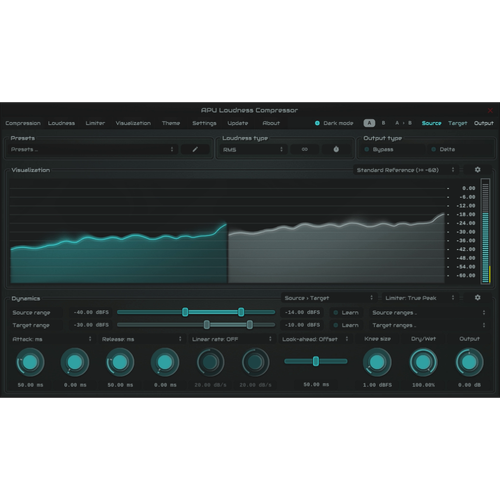This screenshot has width=500, height=500.
Task: Click the second Attack knob showing 0.00 ms
Action: [x=75, y=362]
